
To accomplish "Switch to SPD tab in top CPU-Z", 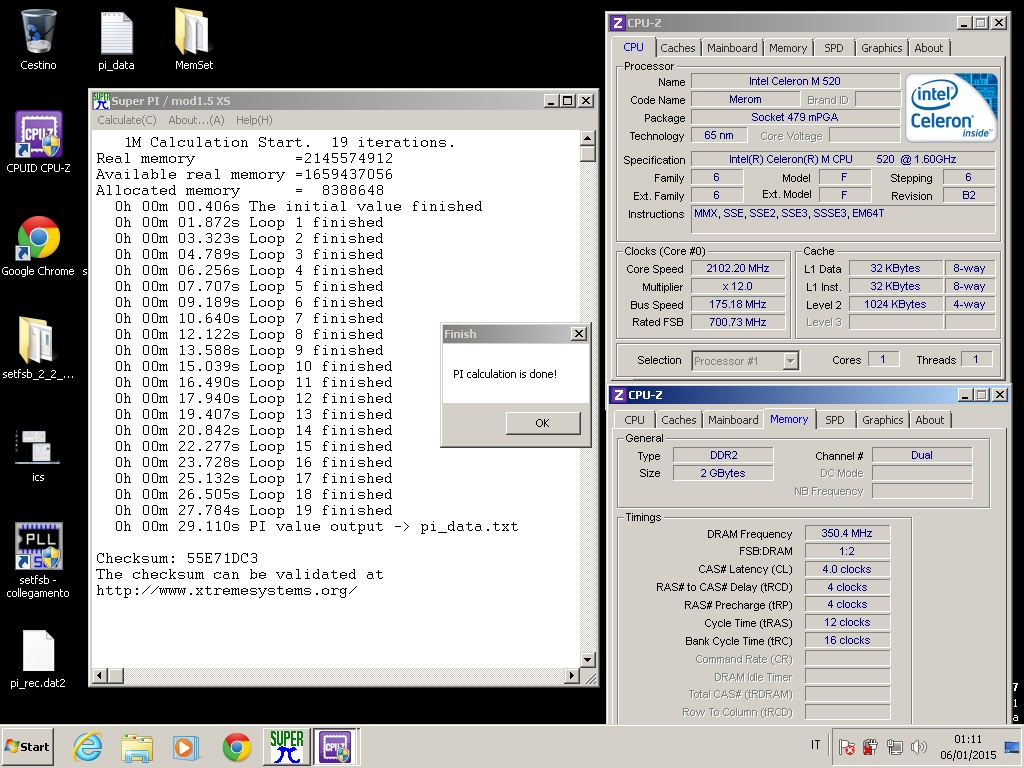I will click(x=834, y=48).
